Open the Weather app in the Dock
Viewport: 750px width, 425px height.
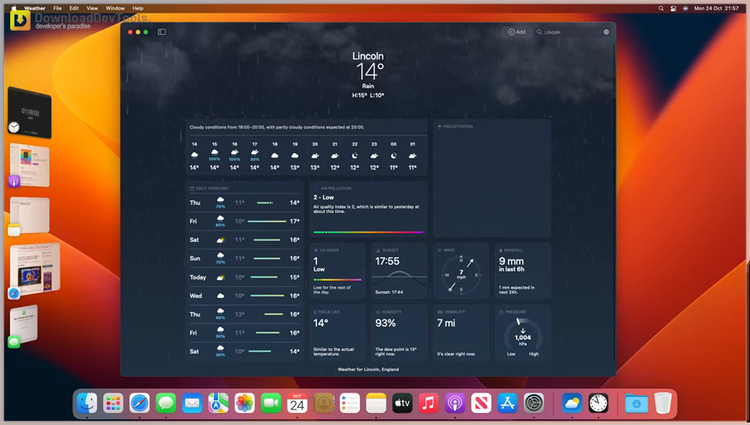[571, 403]
